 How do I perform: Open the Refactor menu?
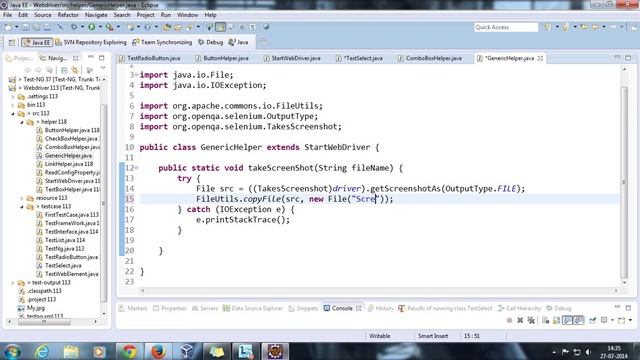[68, 15]
